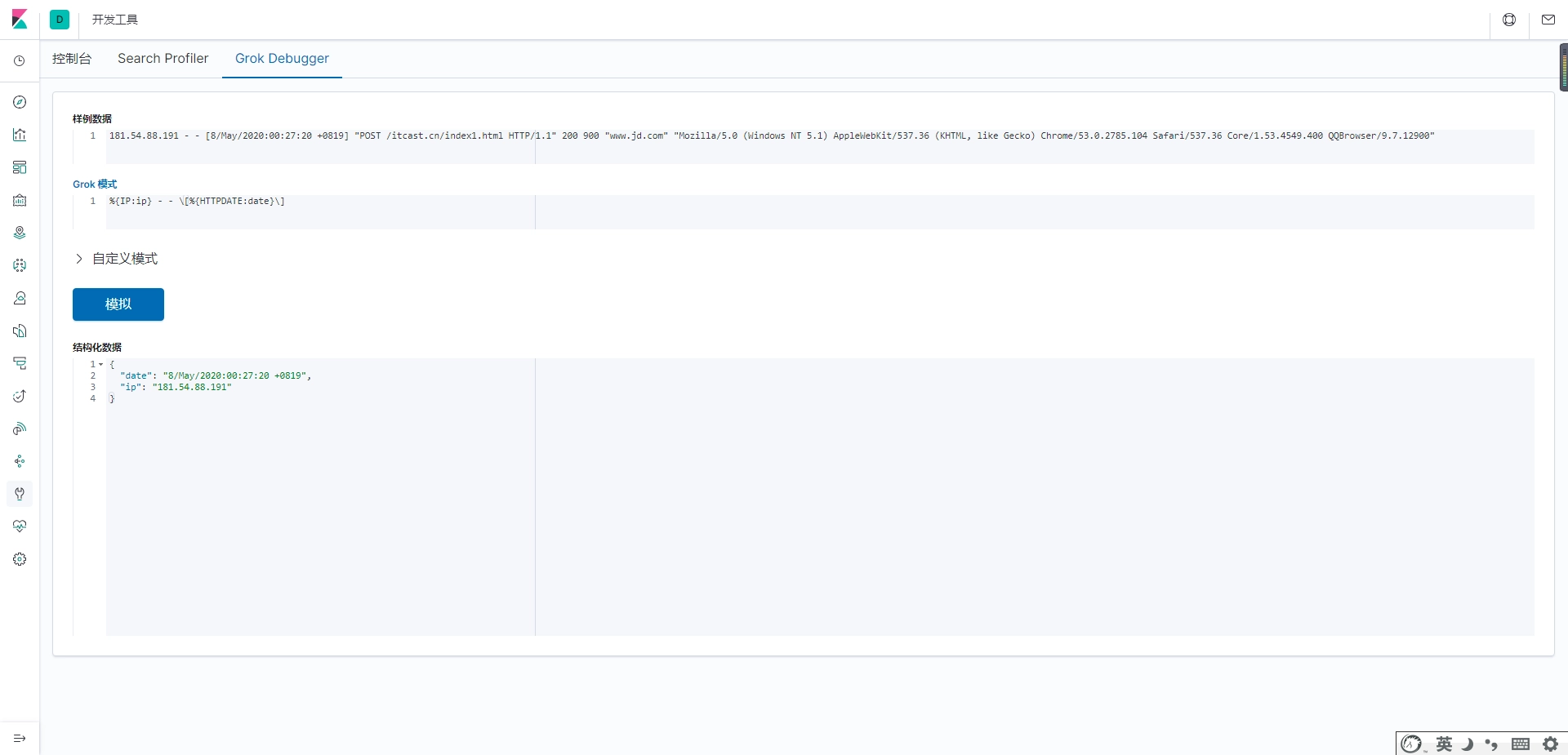Open the newsfeed mail icon
The width and height of the screenshot is (1568, 755).
(1548, 20)
